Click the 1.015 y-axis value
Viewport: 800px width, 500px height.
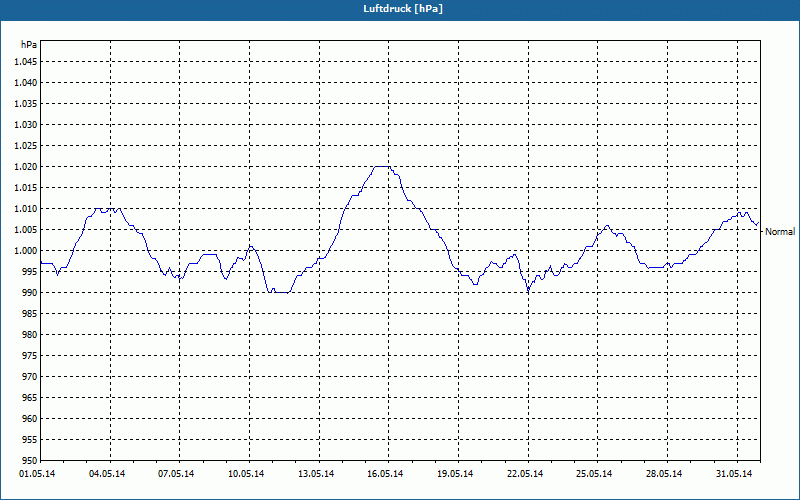point(26,188)
